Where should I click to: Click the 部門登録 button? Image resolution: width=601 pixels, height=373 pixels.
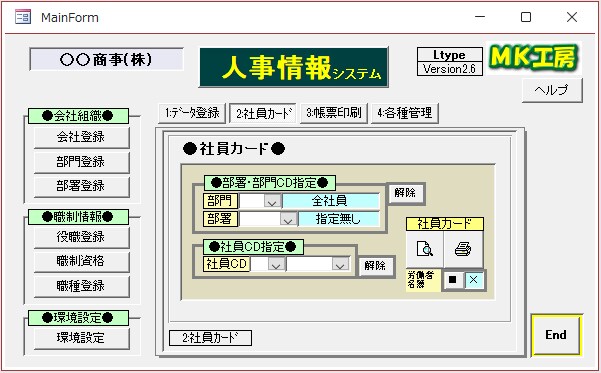pos(81,162)
